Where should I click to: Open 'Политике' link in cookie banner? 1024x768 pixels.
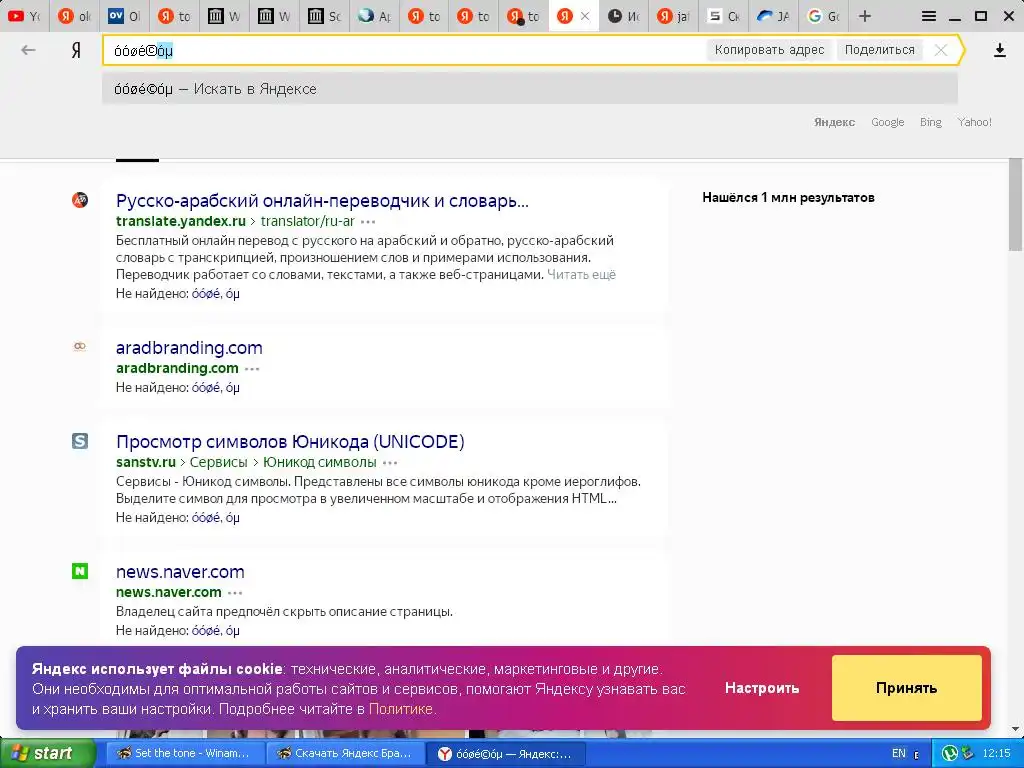point(400,709)
